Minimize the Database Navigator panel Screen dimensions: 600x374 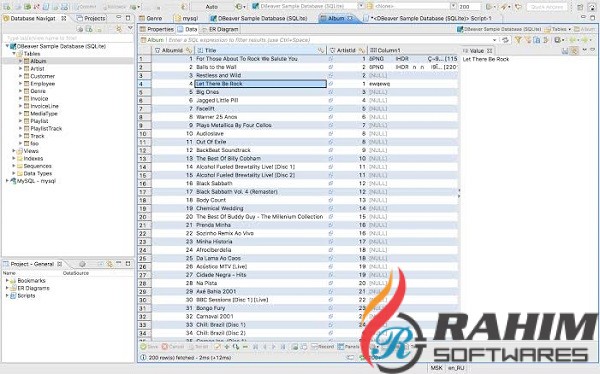(x=119, y=18)
